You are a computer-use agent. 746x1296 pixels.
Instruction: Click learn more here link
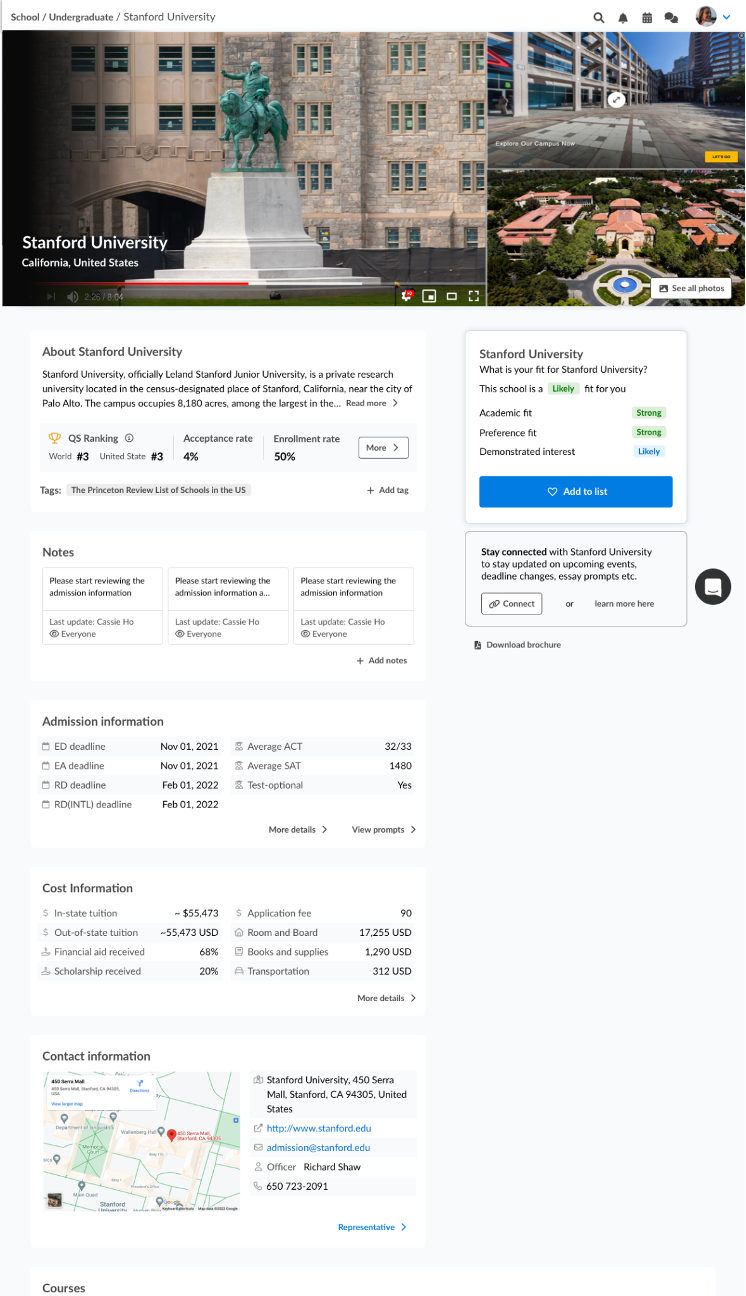pos(624,604)
